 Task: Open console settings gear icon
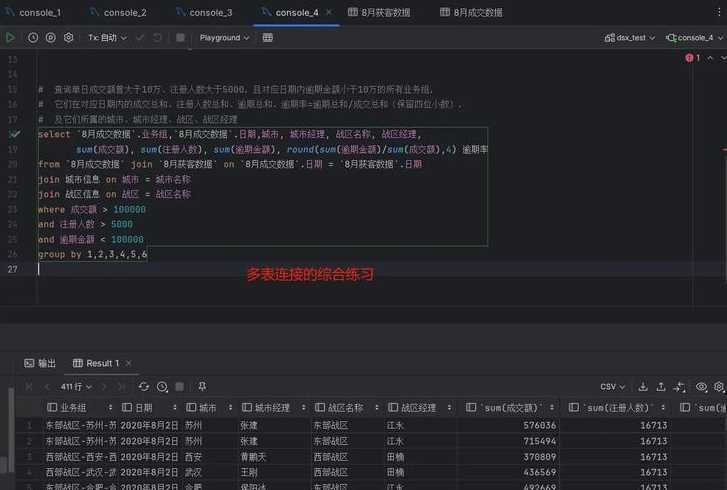point(68,38)
